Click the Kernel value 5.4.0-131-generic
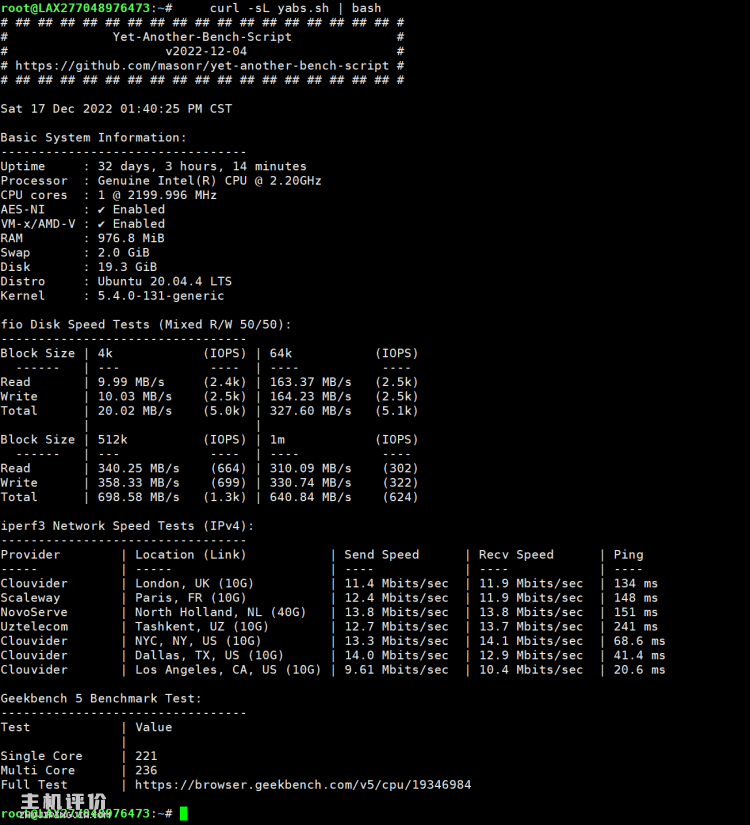Image resolution: width=750 pixels, height=825 pixels. click(x=161, y=296)
